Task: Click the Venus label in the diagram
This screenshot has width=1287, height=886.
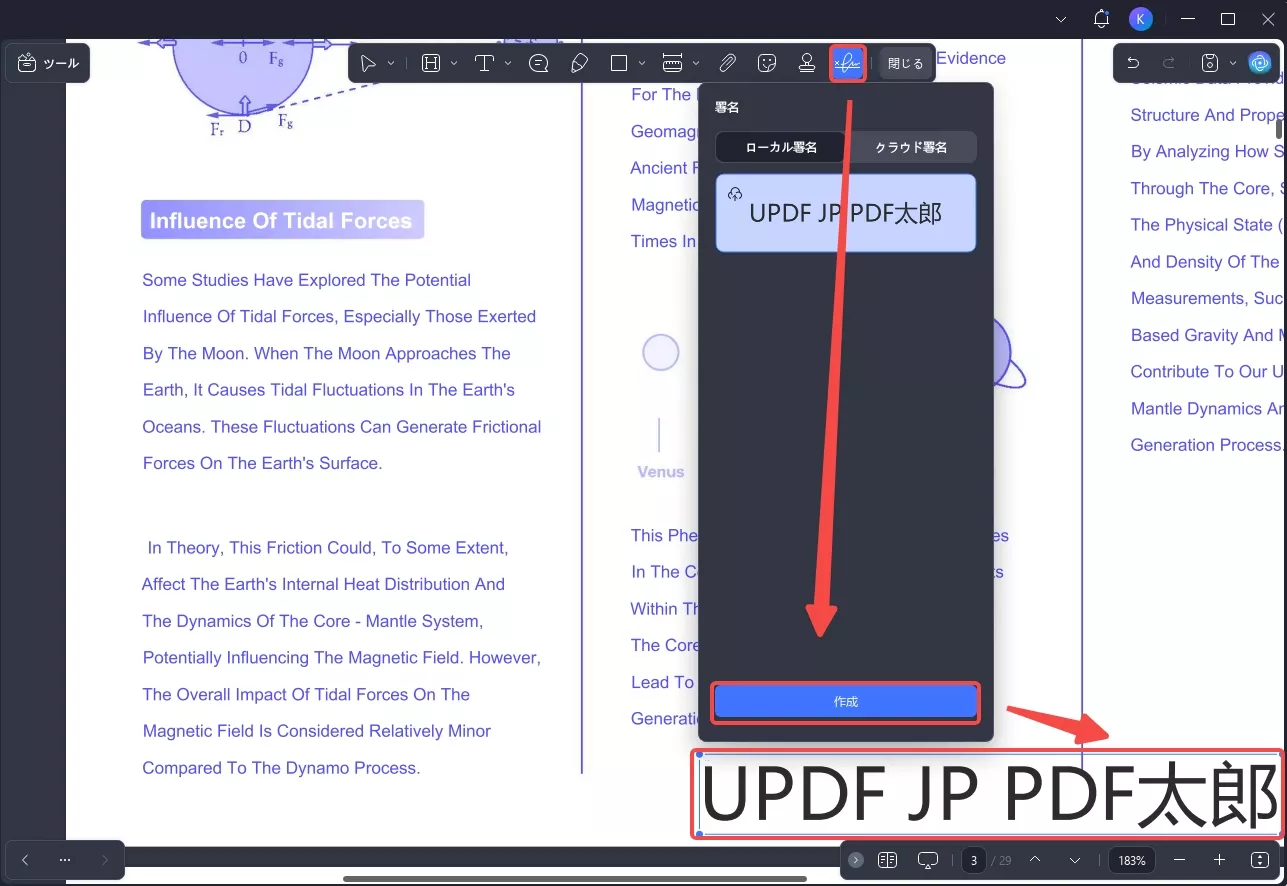Action: [661, 472]
